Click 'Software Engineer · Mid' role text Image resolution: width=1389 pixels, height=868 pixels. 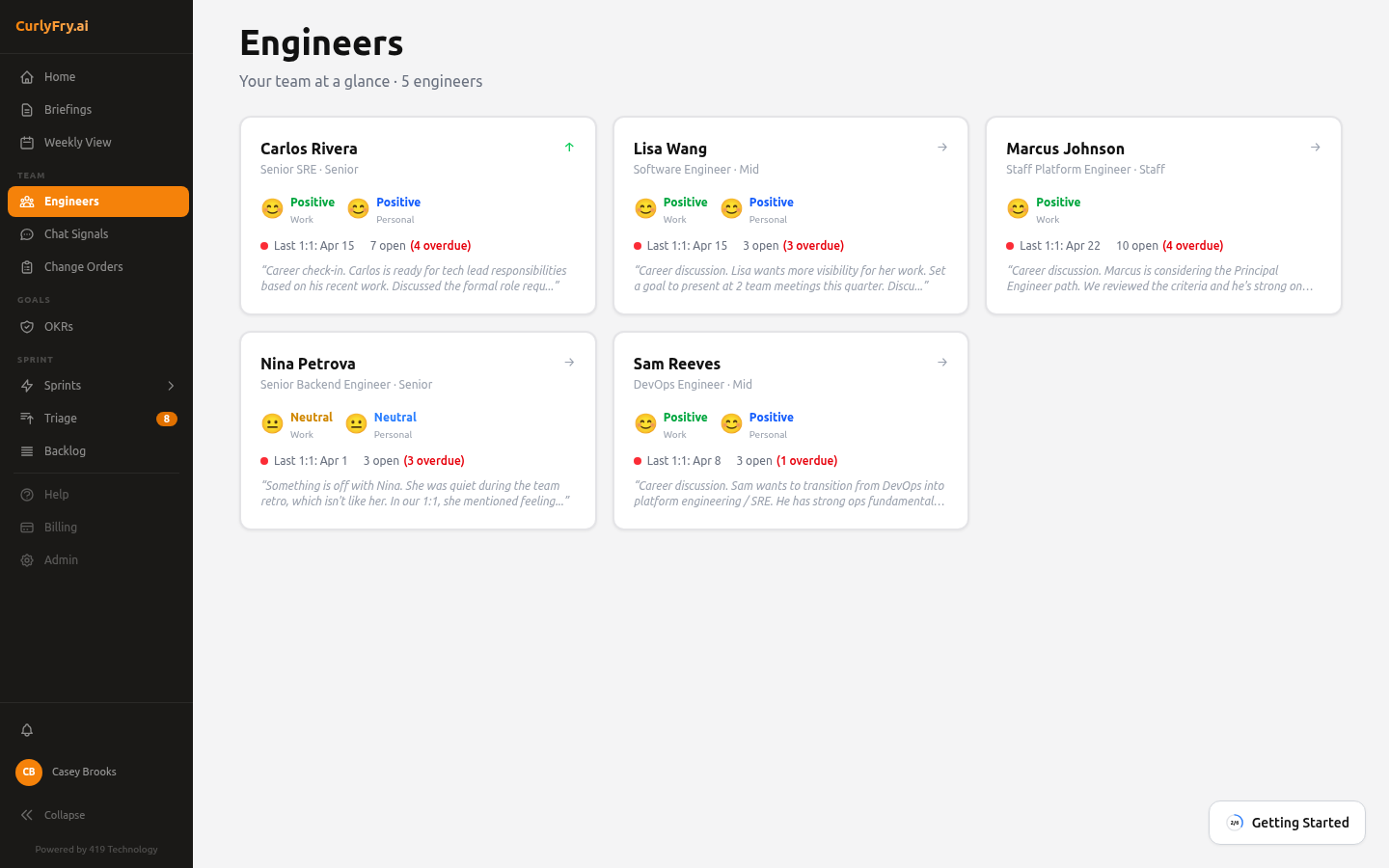point(696,170)
